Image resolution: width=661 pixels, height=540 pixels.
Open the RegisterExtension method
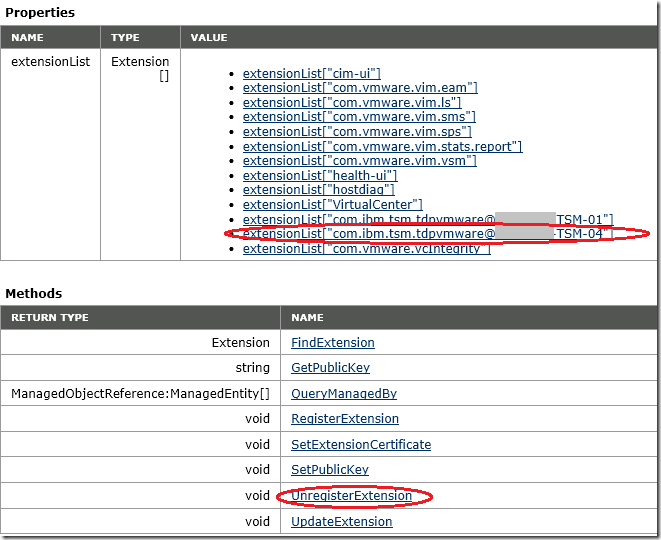(345, 419)
